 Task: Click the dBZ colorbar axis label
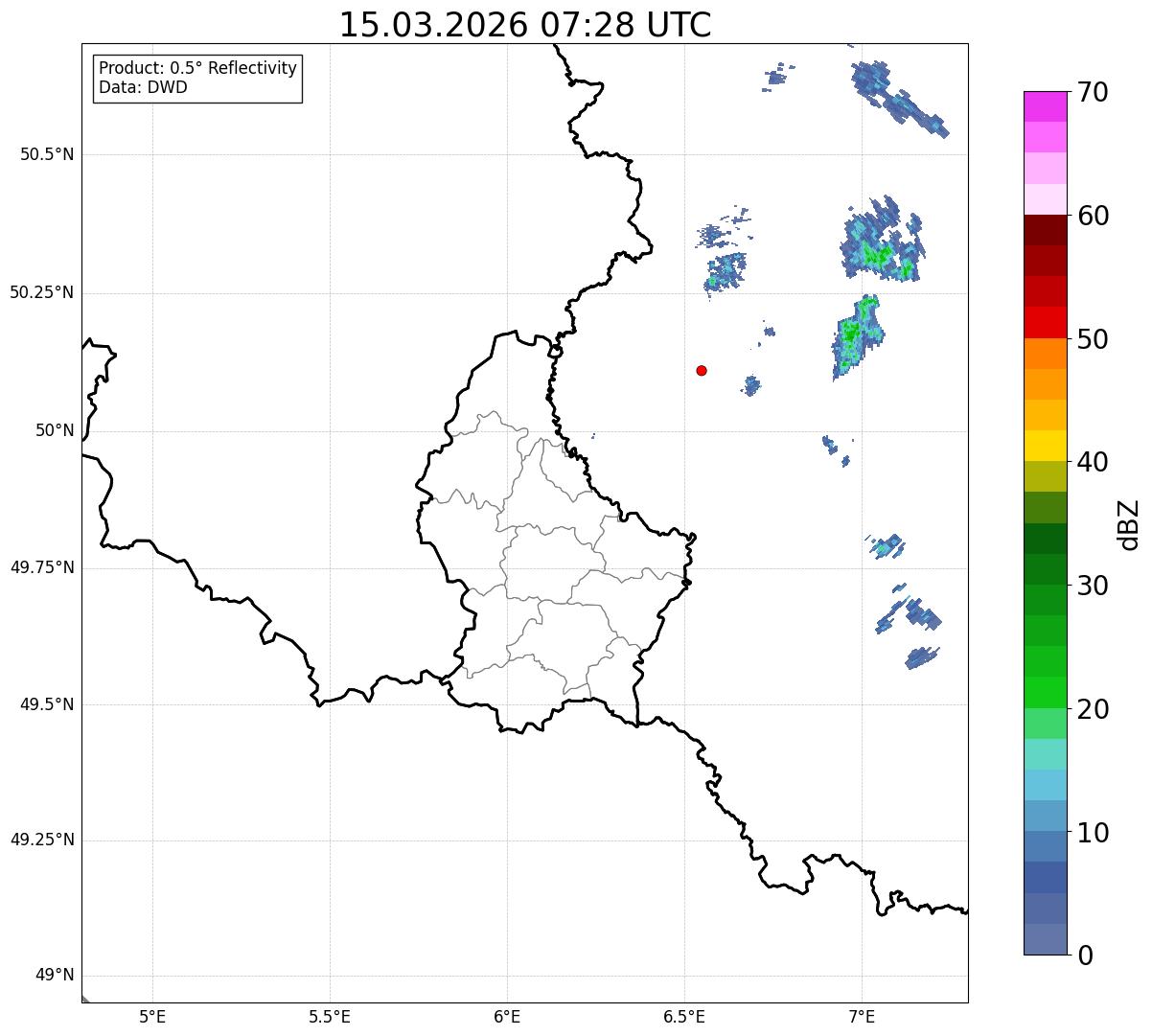[x=1129, y=524]
